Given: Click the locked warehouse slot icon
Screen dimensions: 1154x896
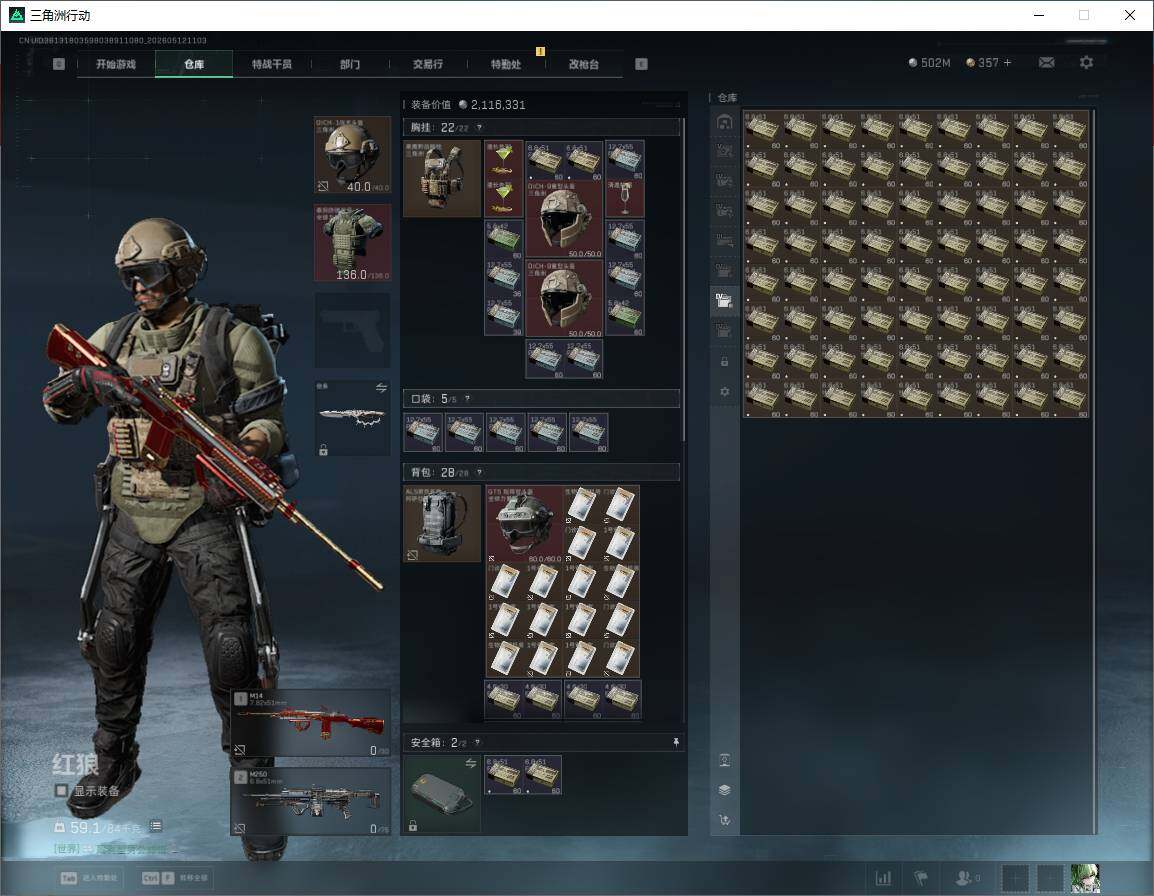Looking at the screenshot, I should pyautogui.click(x=724, y=361).
